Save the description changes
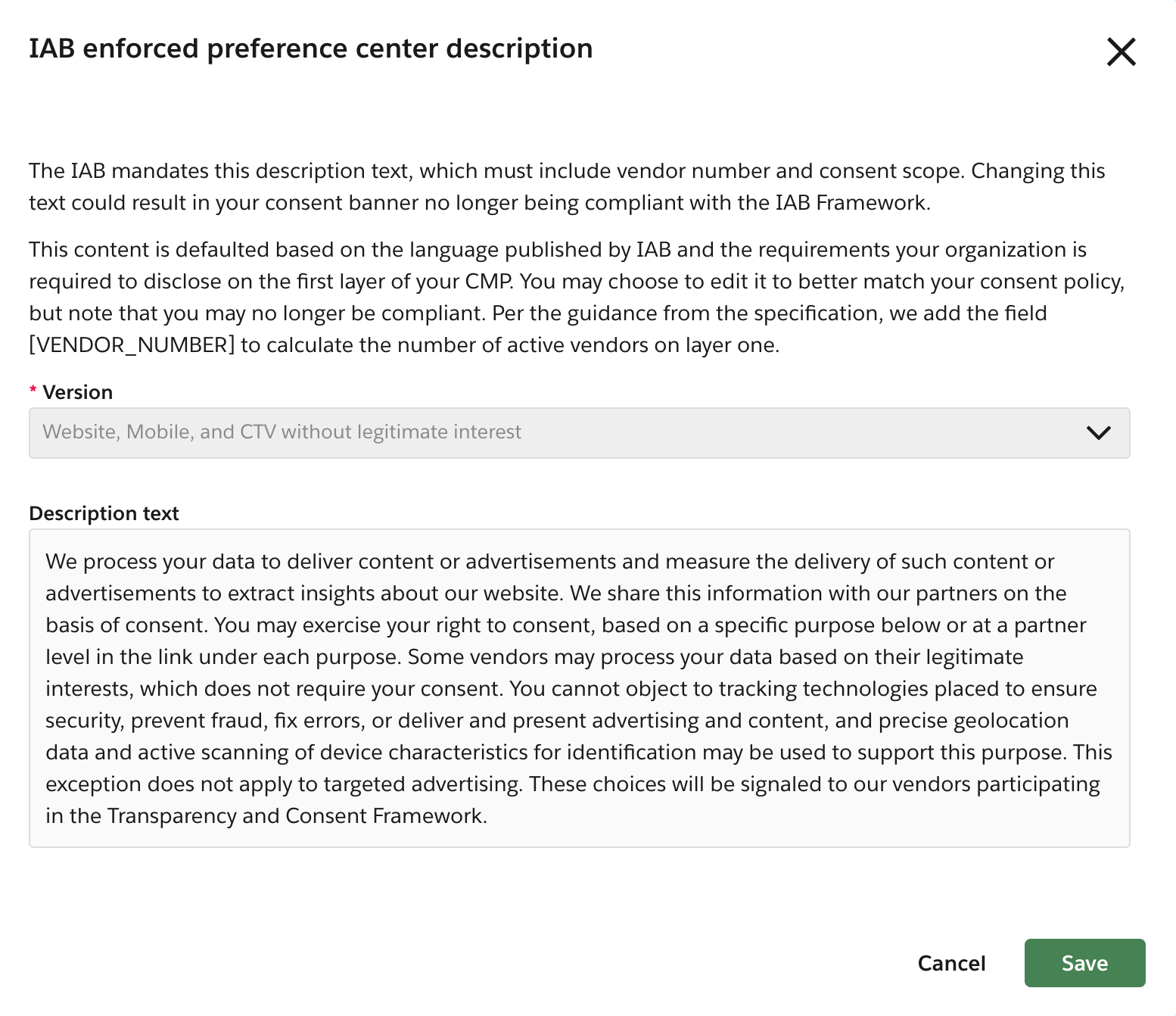 (1084, 962)
